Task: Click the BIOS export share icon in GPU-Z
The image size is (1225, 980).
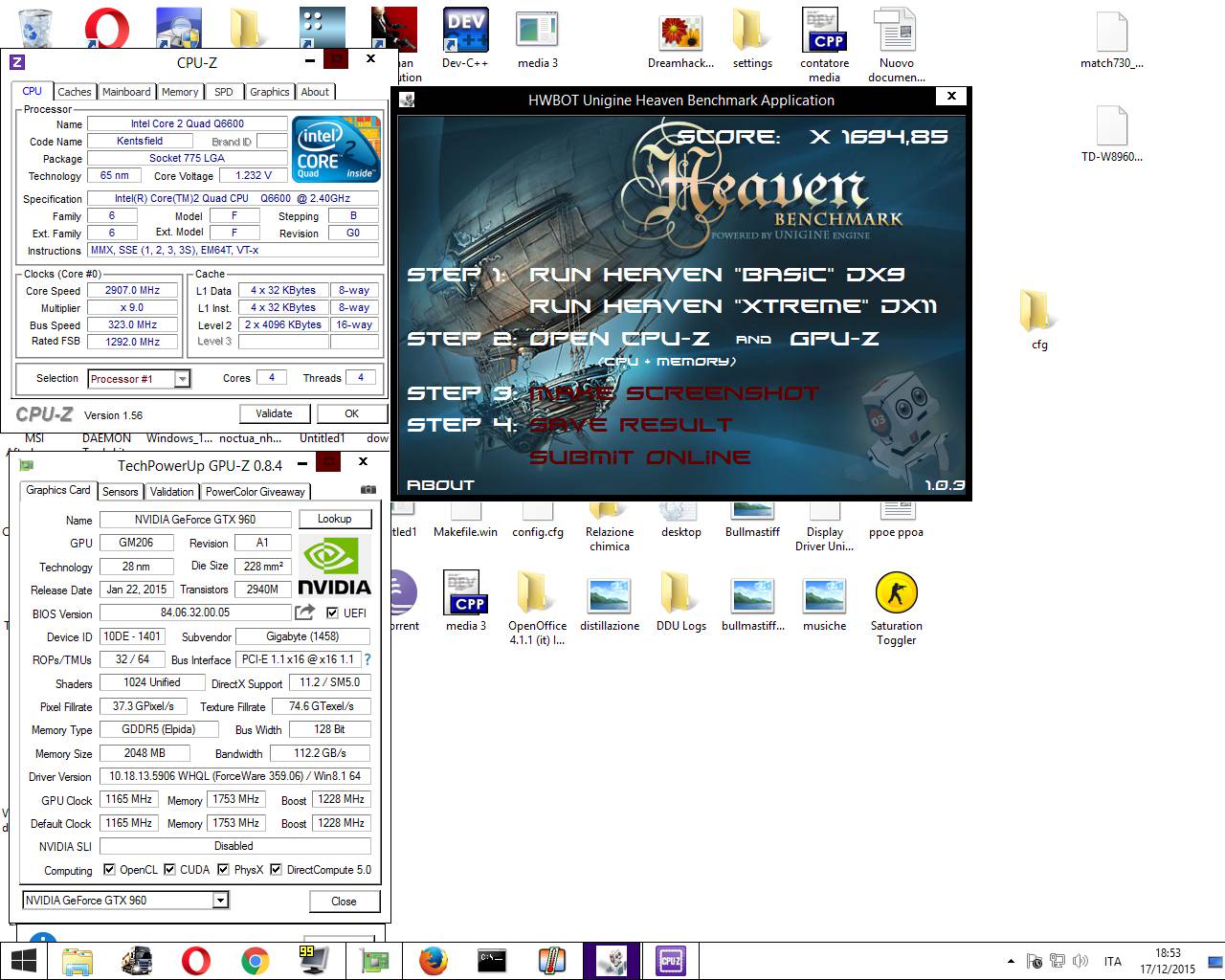Action: click(305, 612)
